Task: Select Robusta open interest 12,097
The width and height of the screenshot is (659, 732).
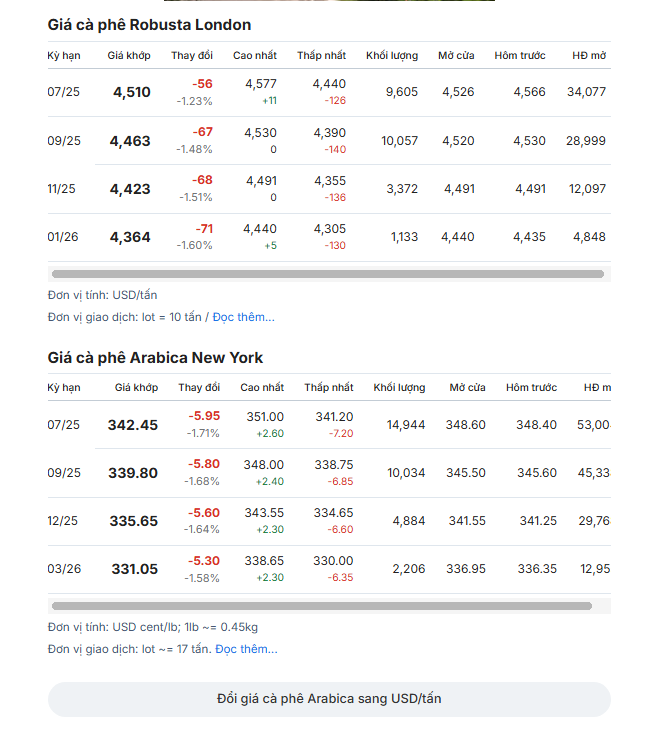Action: [x=587, y=189]
